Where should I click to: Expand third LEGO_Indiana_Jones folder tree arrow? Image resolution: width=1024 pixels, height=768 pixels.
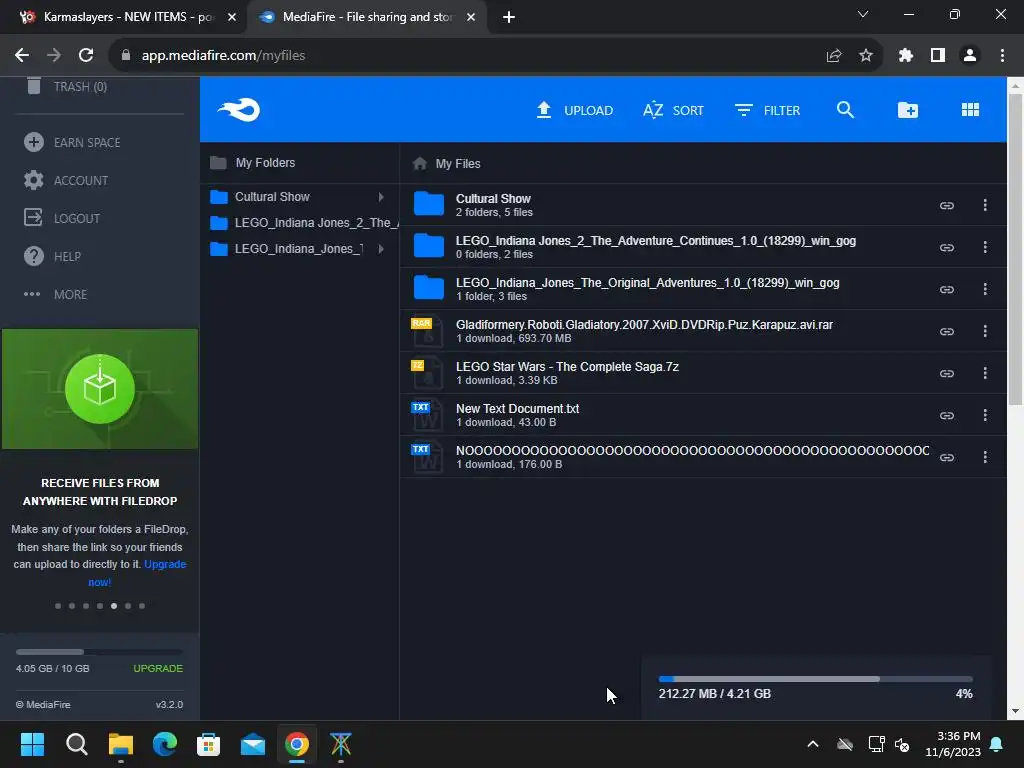381,249
